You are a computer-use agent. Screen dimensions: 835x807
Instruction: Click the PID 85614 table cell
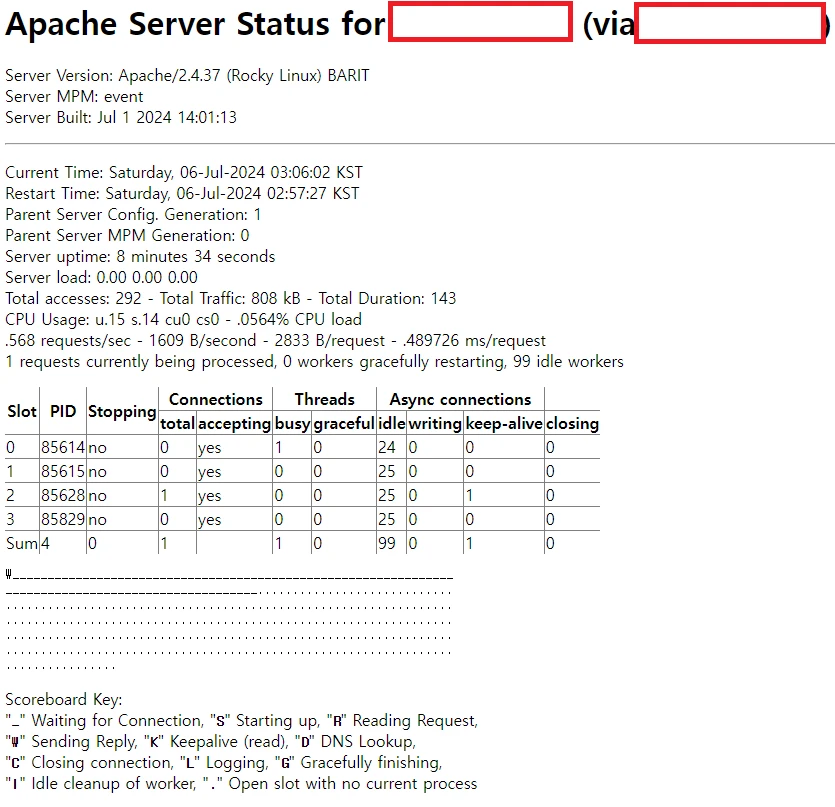tap(63, 448)
